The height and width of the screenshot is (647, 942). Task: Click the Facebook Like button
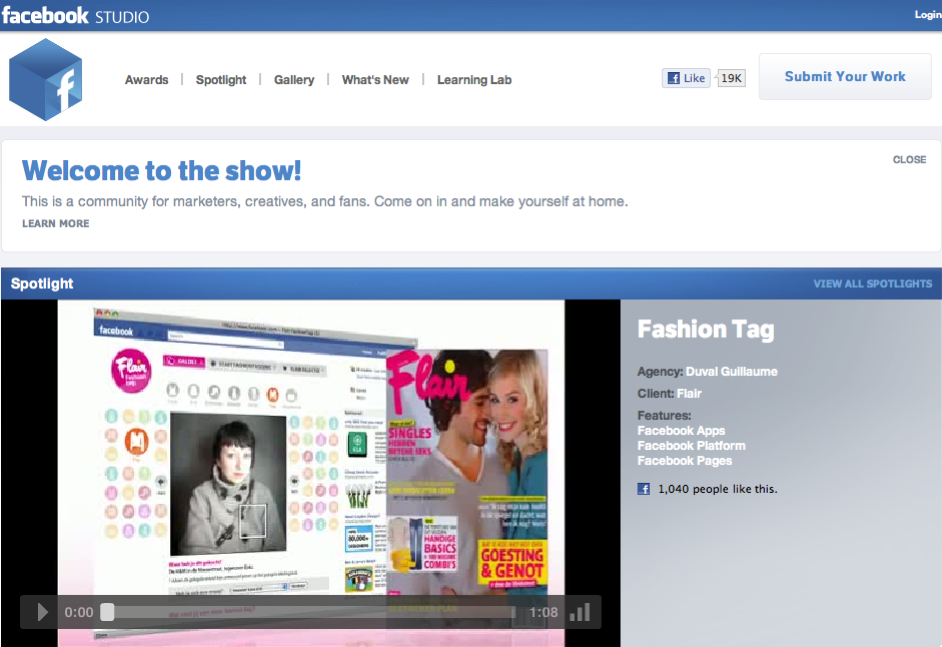pos(686,78)
